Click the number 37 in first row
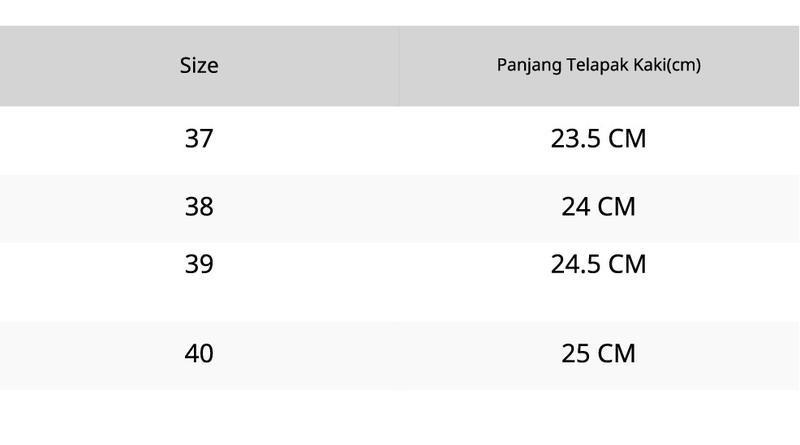This screenshot has height=445, width=800. (x=199, y=139)
